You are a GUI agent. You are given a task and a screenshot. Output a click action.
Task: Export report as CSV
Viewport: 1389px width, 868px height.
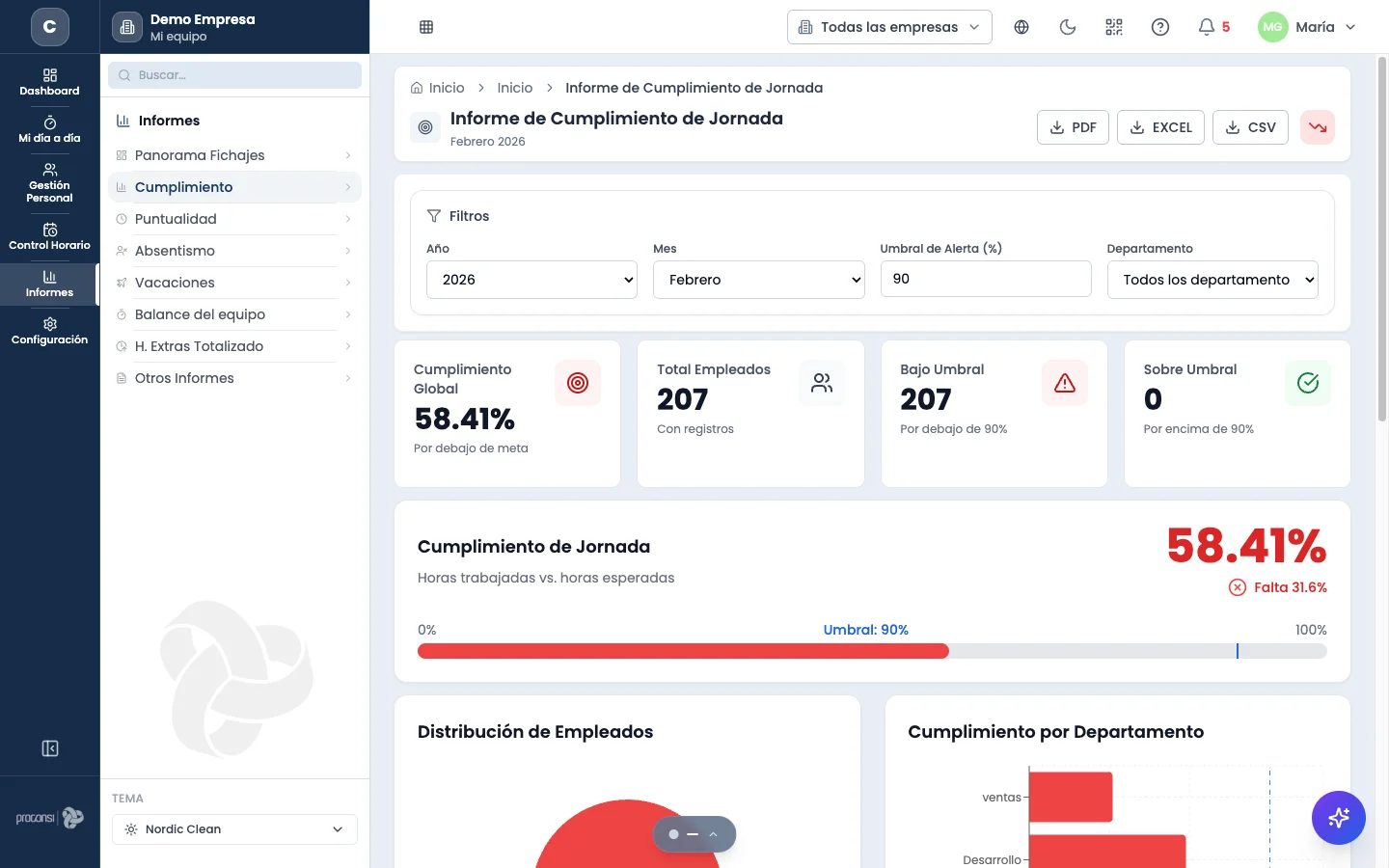pyautogui.click(x=1250, y=127)
